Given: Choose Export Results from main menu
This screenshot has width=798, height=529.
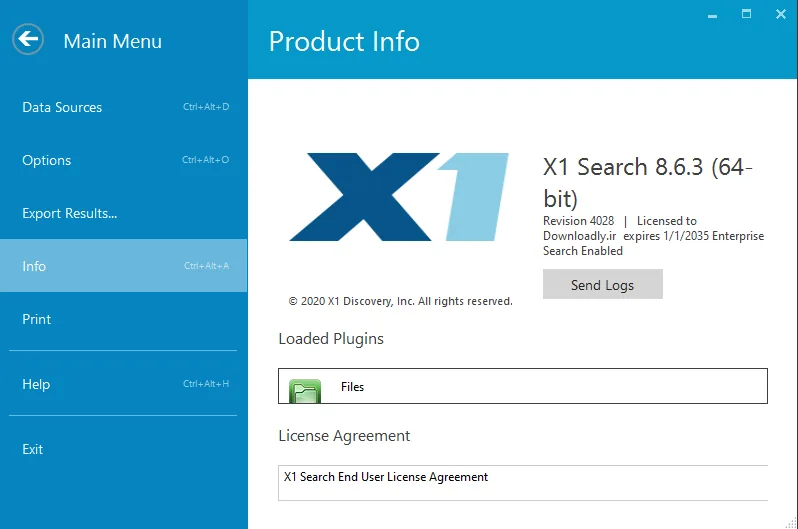Looking at the screenshot, I should pos(124,213).
